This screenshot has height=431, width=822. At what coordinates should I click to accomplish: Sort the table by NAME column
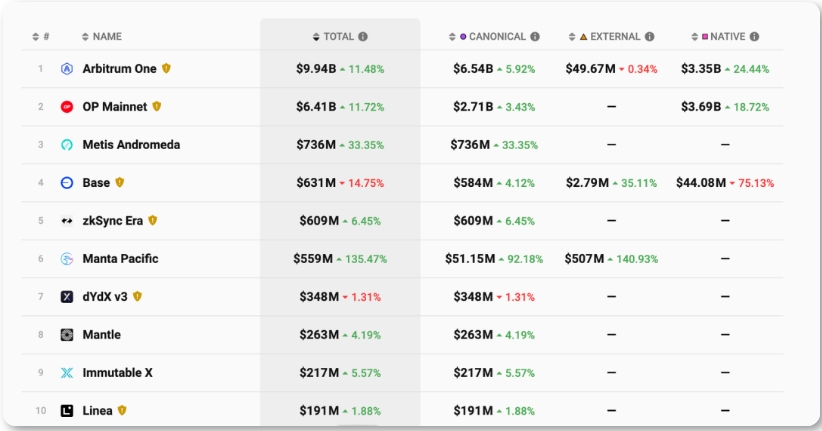coord(102,37)
